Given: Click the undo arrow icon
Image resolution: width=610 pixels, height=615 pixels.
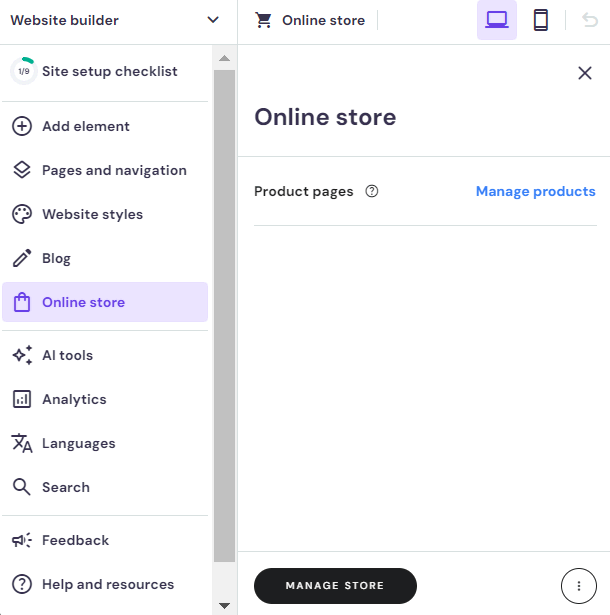Looking at the screenshot, I should (x=590, y=20).
